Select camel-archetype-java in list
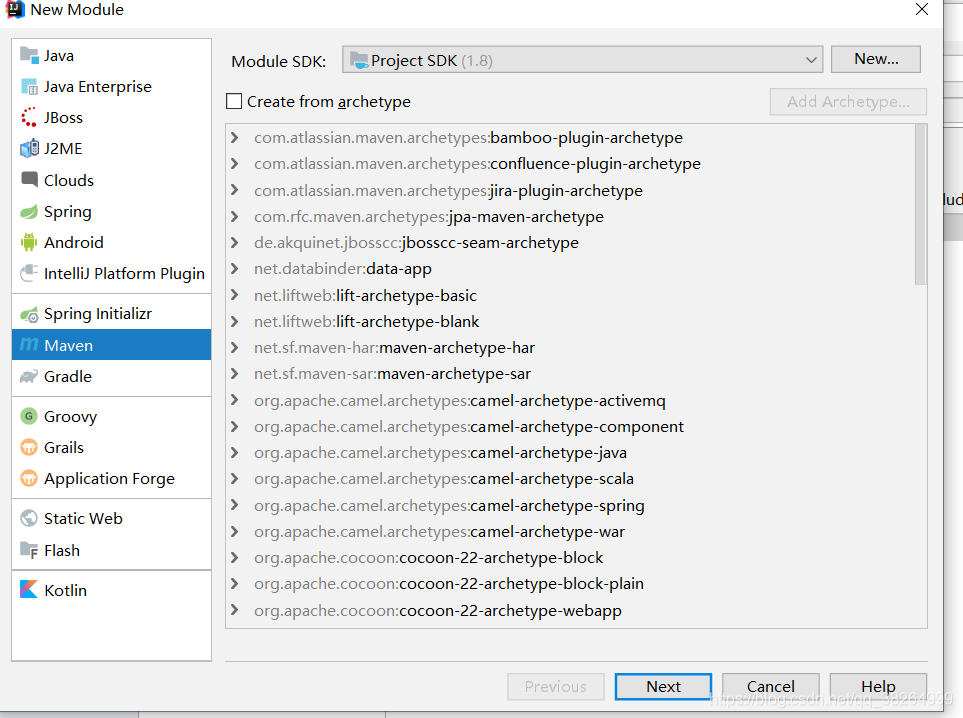Viewport: 963px width, 718px height. click(x=440, y=453)
